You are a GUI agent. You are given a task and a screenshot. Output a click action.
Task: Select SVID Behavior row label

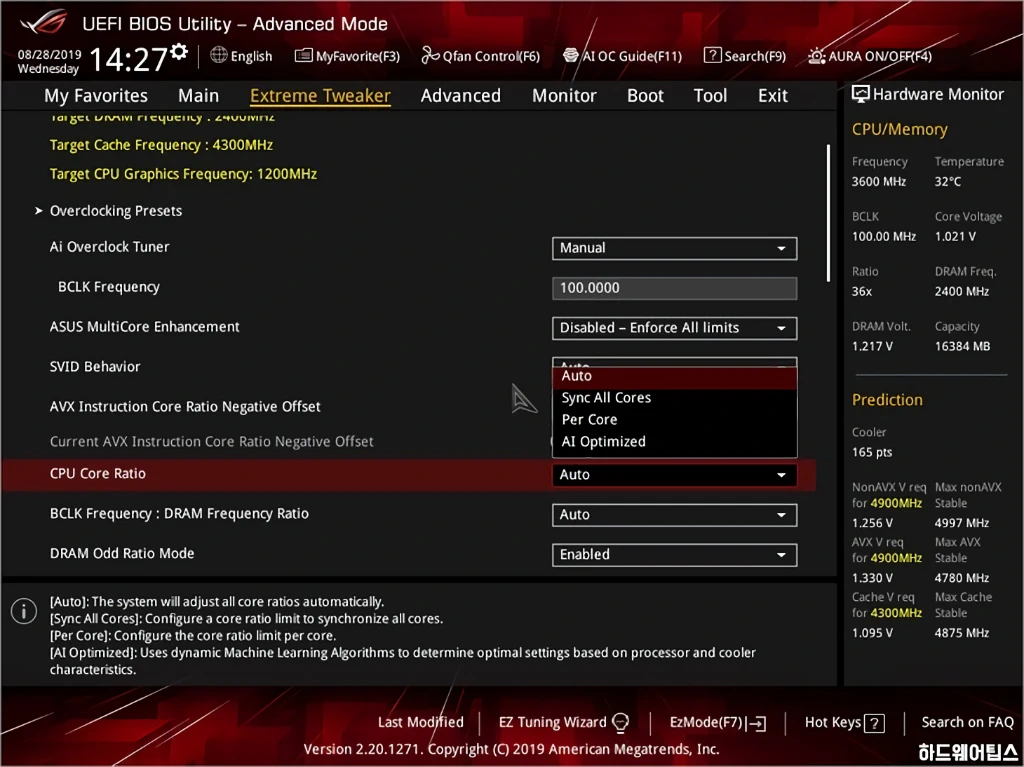95,367
